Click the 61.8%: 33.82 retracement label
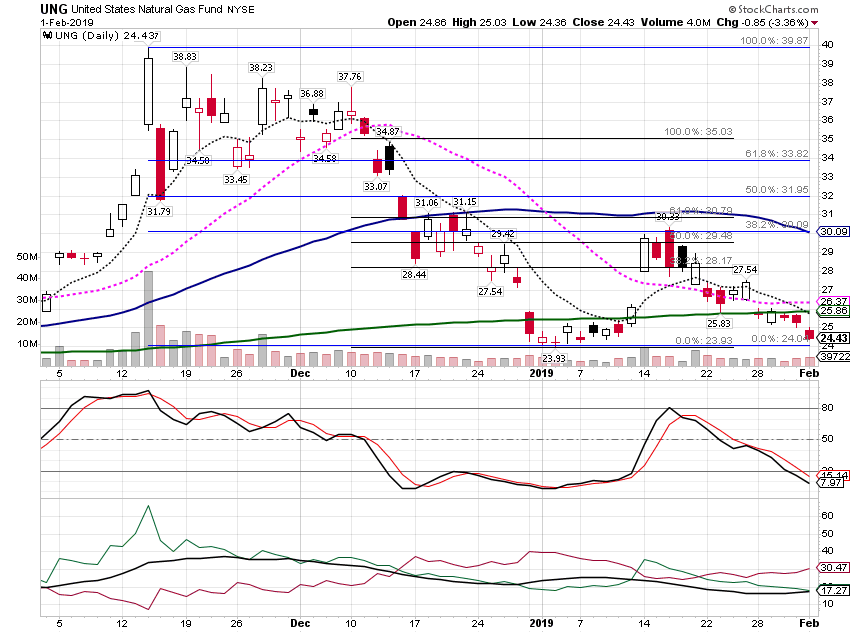The width and height of the screenshot is (850, 633). point(777,153)
